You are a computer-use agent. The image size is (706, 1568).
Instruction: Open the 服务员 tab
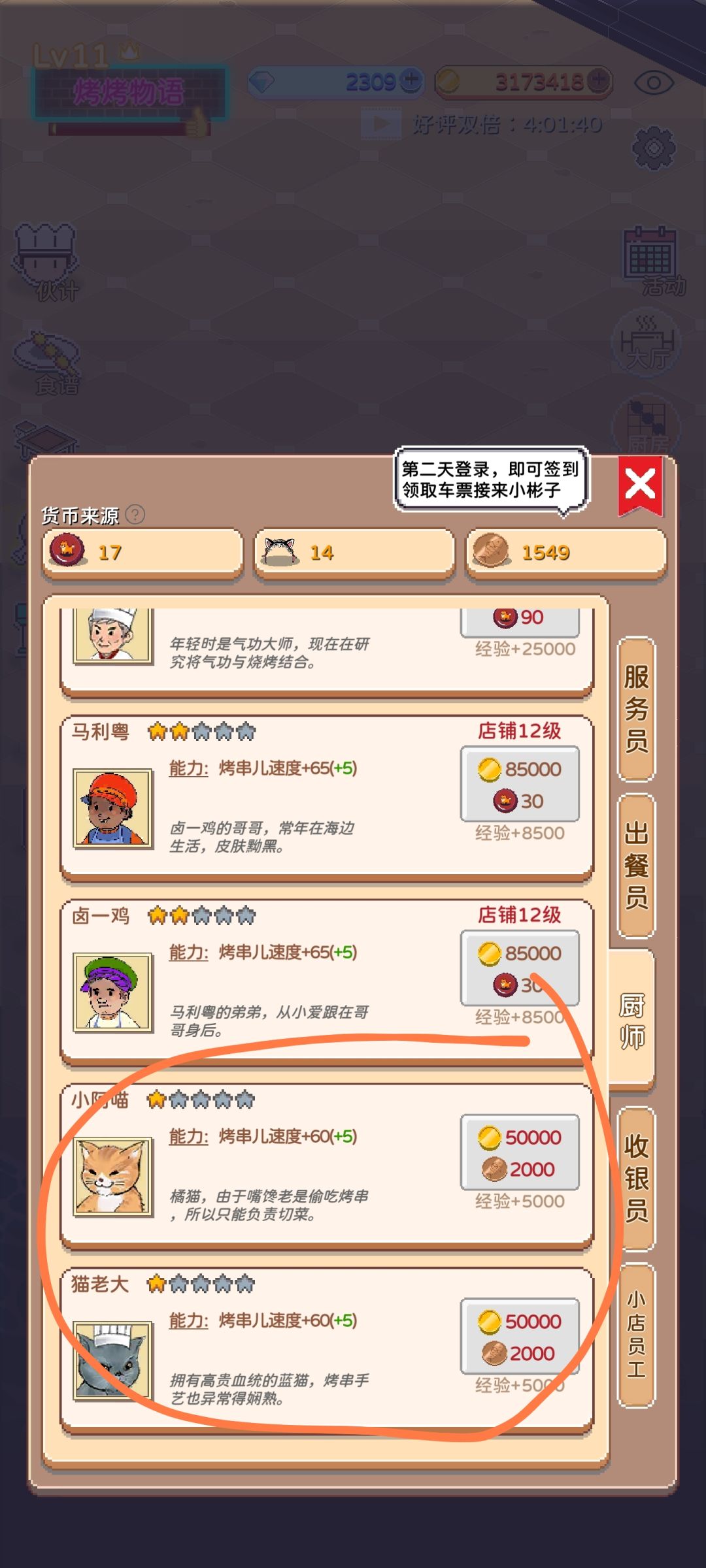636,709
